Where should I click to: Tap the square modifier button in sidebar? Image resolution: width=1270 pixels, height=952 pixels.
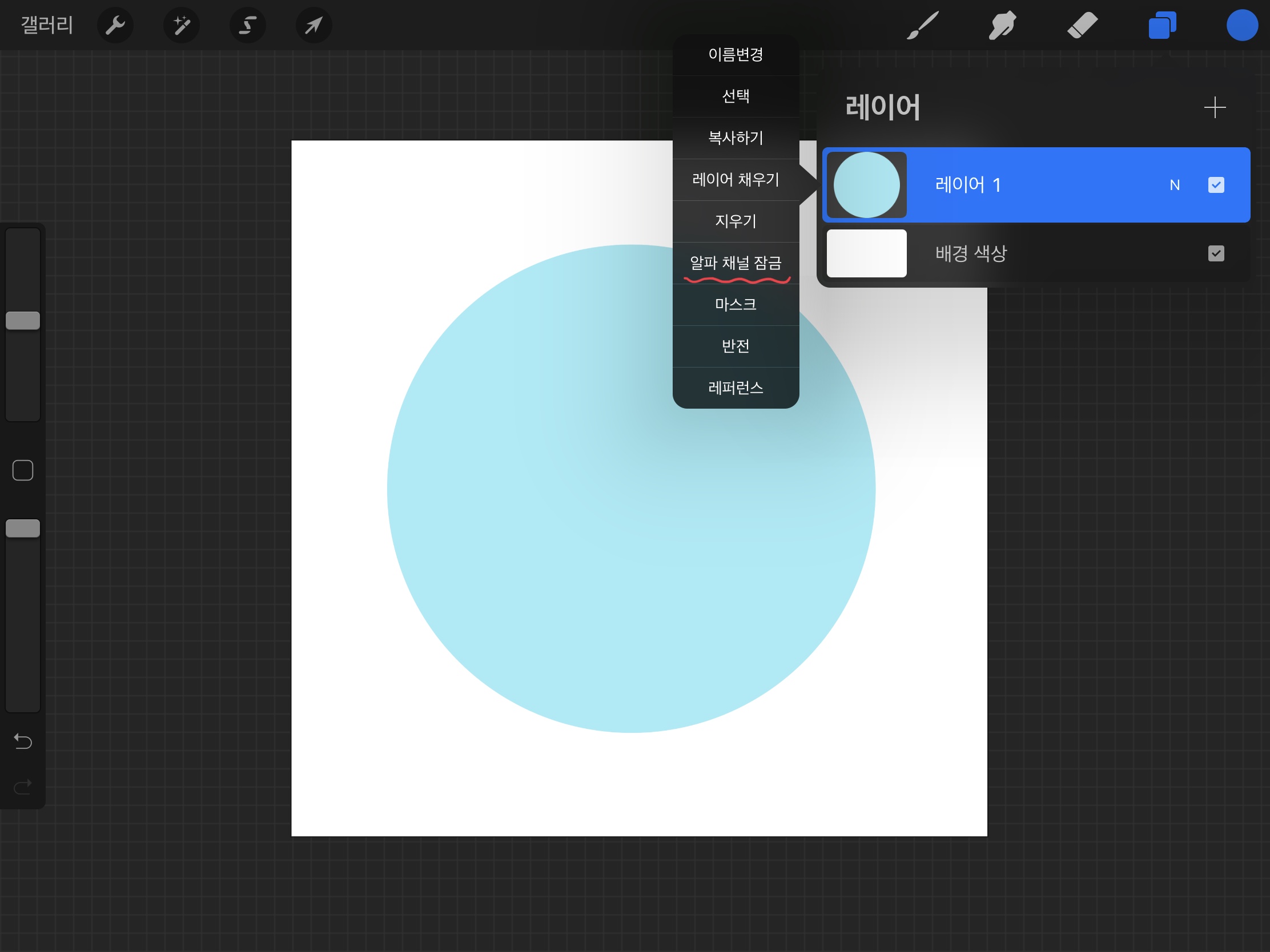tap(23, 470)
